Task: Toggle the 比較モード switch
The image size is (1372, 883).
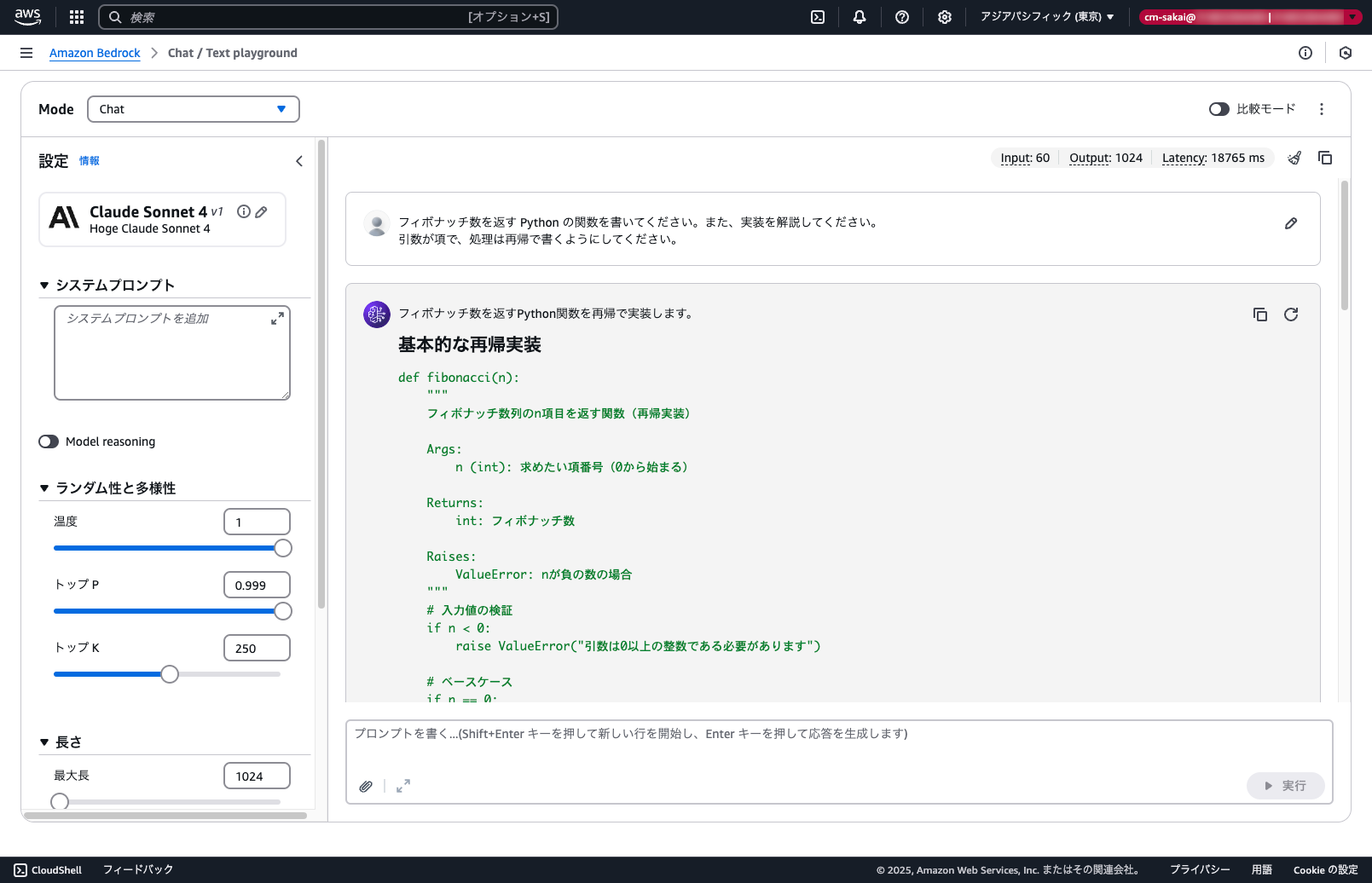Action: point(1219,109)
